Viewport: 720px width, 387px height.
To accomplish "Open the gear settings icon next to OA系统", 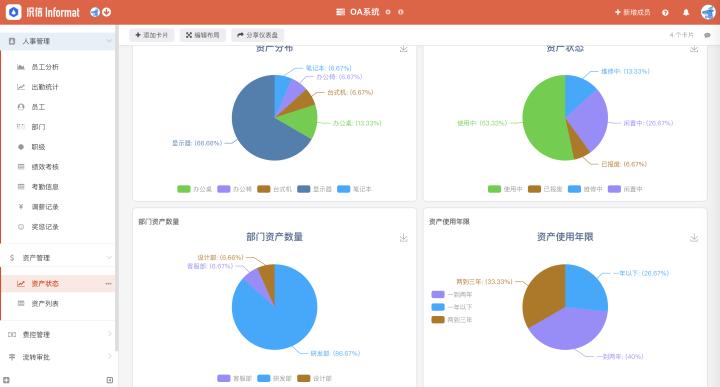I will pyautogui.click(x=388, y=12).
